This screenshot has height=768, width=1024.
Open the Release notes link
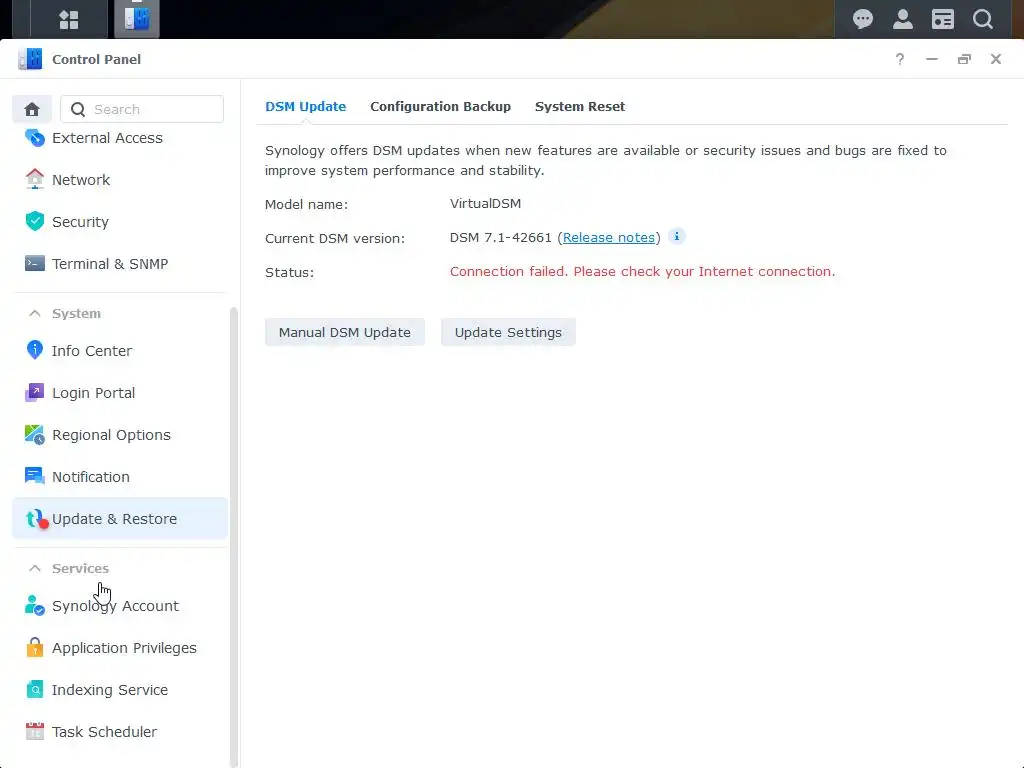tap(609, 238)
